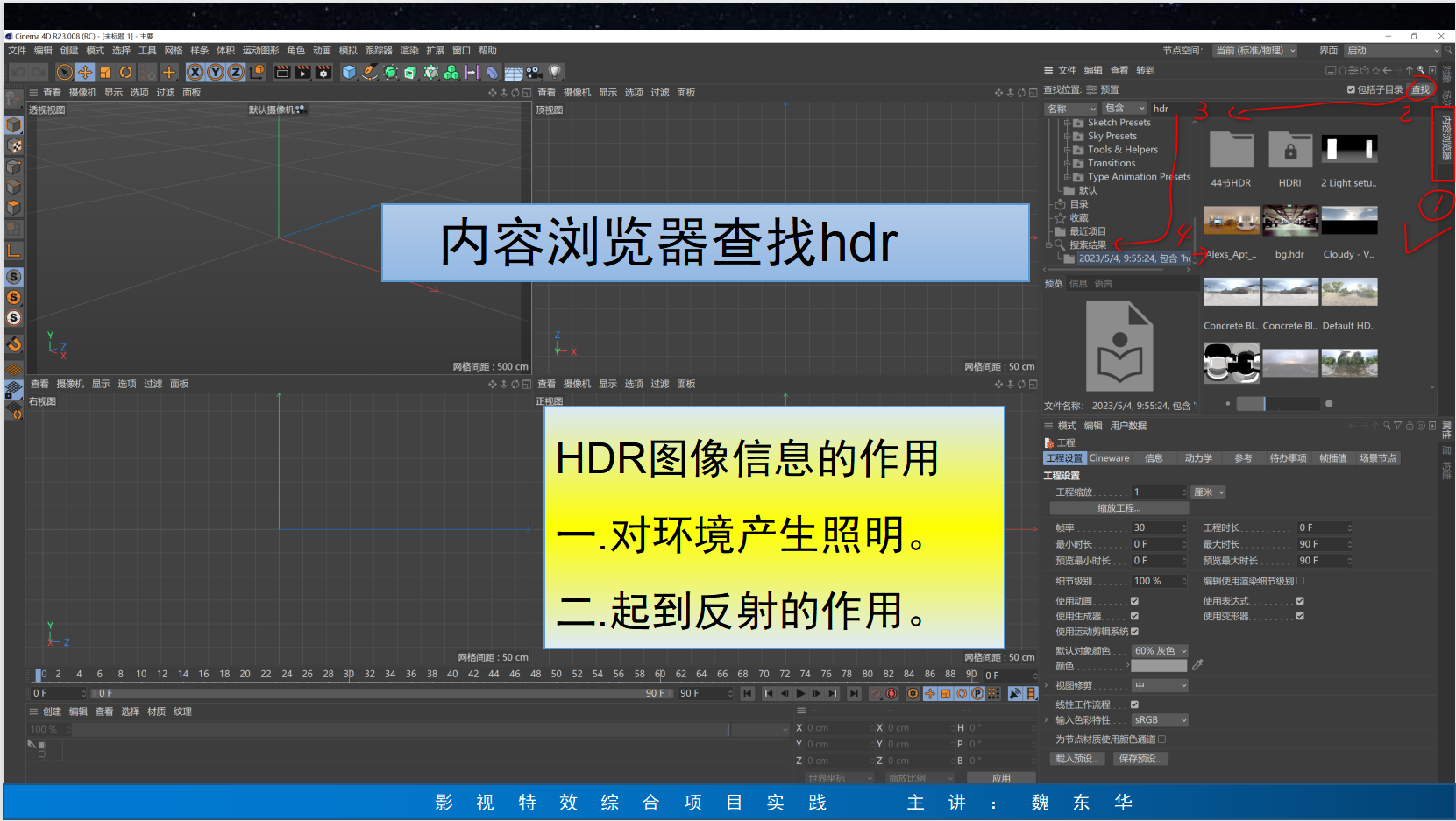
Task: Toggle 使用变形器 checkbox
Action: (x=1300, y=616)
